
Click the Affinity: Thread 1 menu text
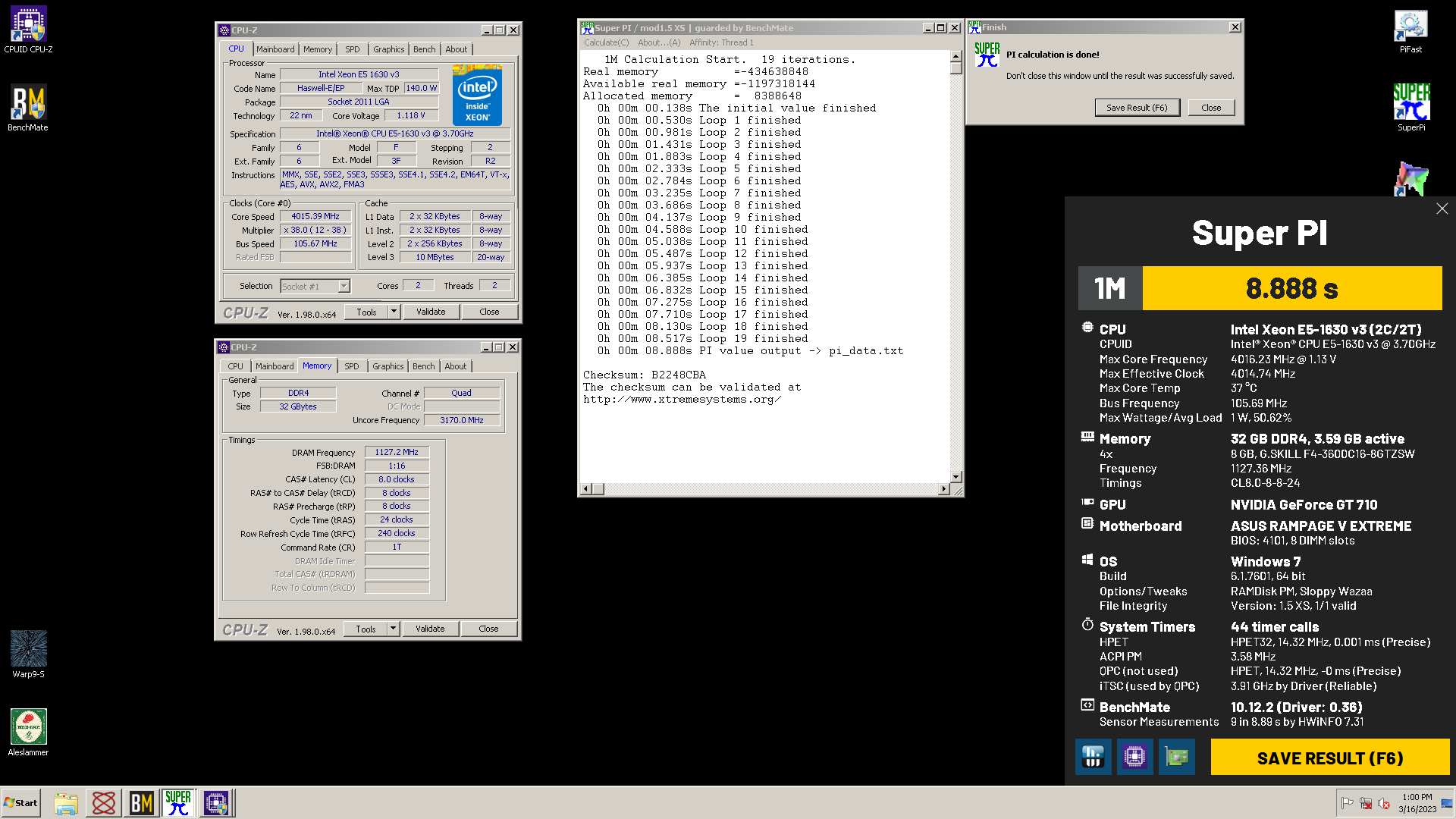[721, 42]
